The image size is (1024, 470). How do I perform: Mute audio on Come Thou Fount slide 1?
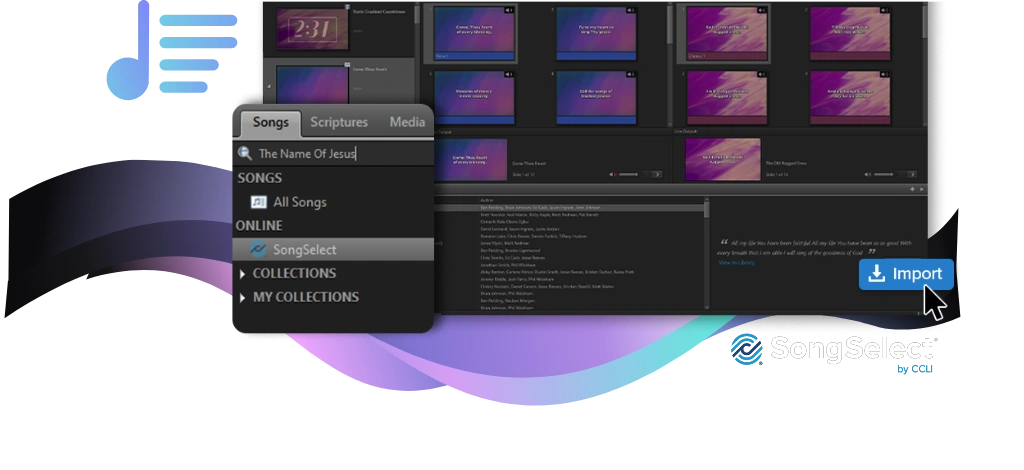(509, 10)
